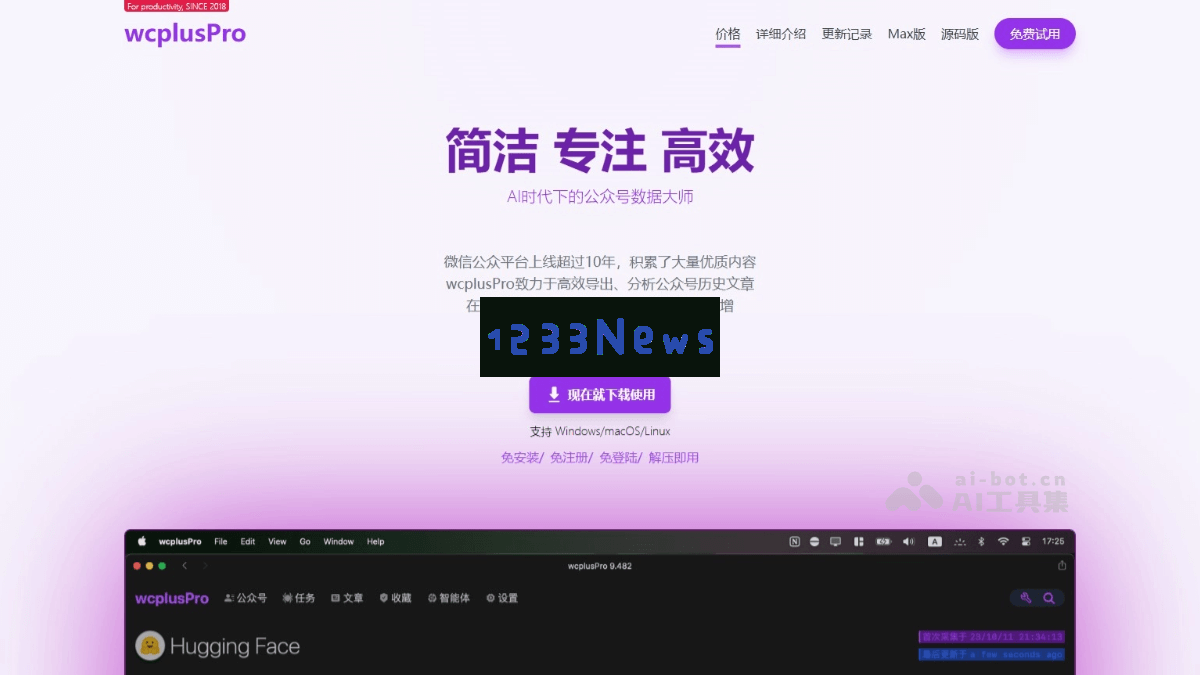Open the wcplusPro app menu in menu bar

click(x=180, y=542)
